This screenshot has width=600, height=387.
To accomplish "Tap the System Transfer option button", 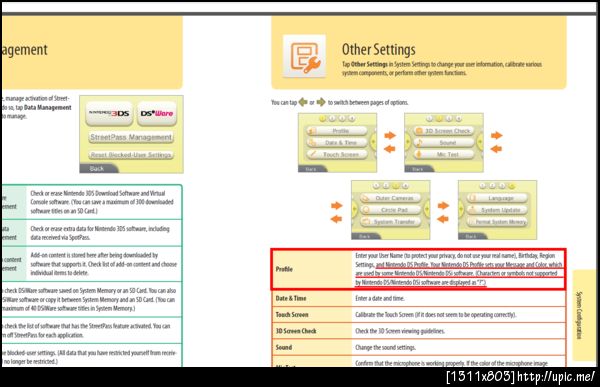I will [390, 222].
